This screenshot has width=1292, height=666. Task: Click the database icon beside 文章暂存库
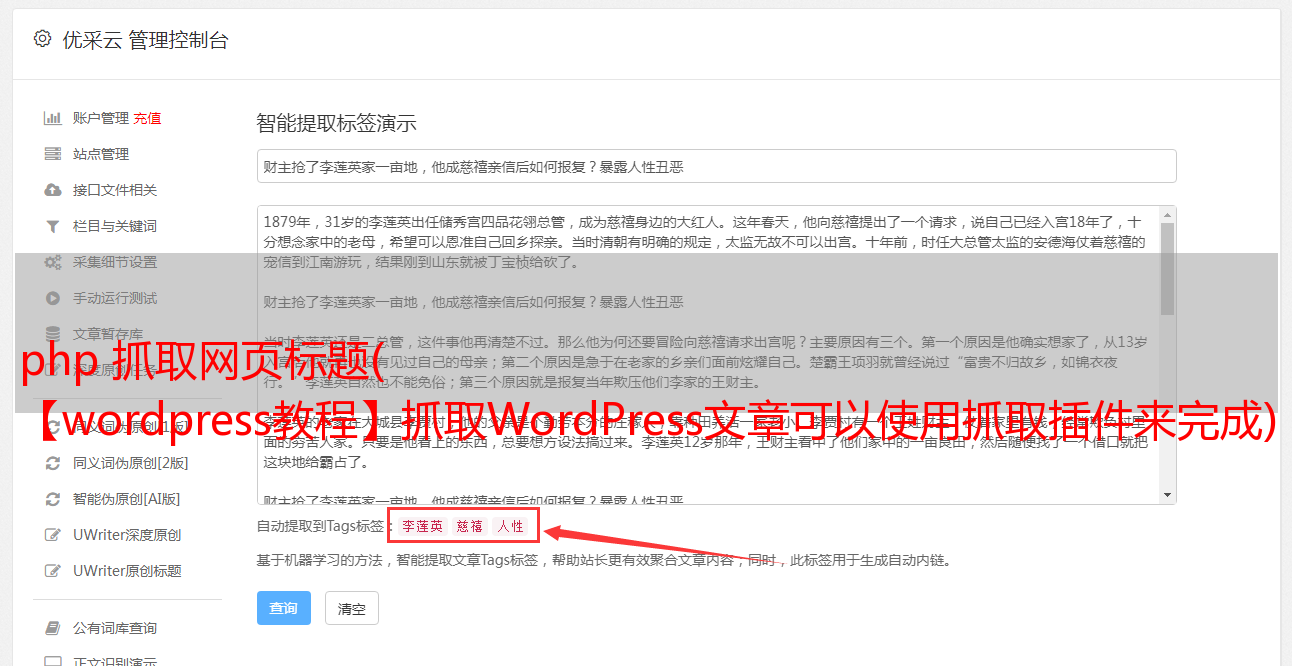pos(53,334)
